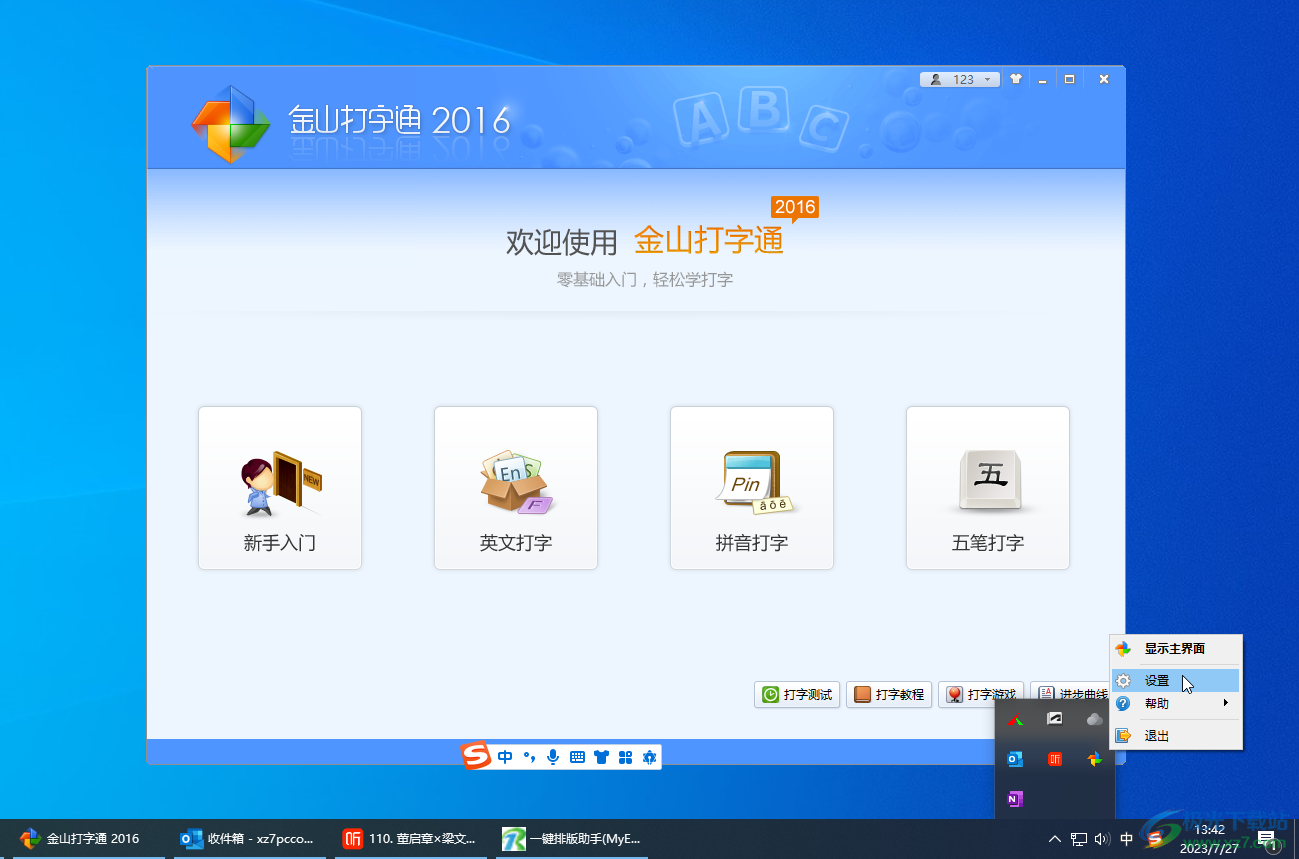Viewport: 1299px width, 859px height.
Task: Choose 设置 from the tray context menu
Action: (1176, 681)
